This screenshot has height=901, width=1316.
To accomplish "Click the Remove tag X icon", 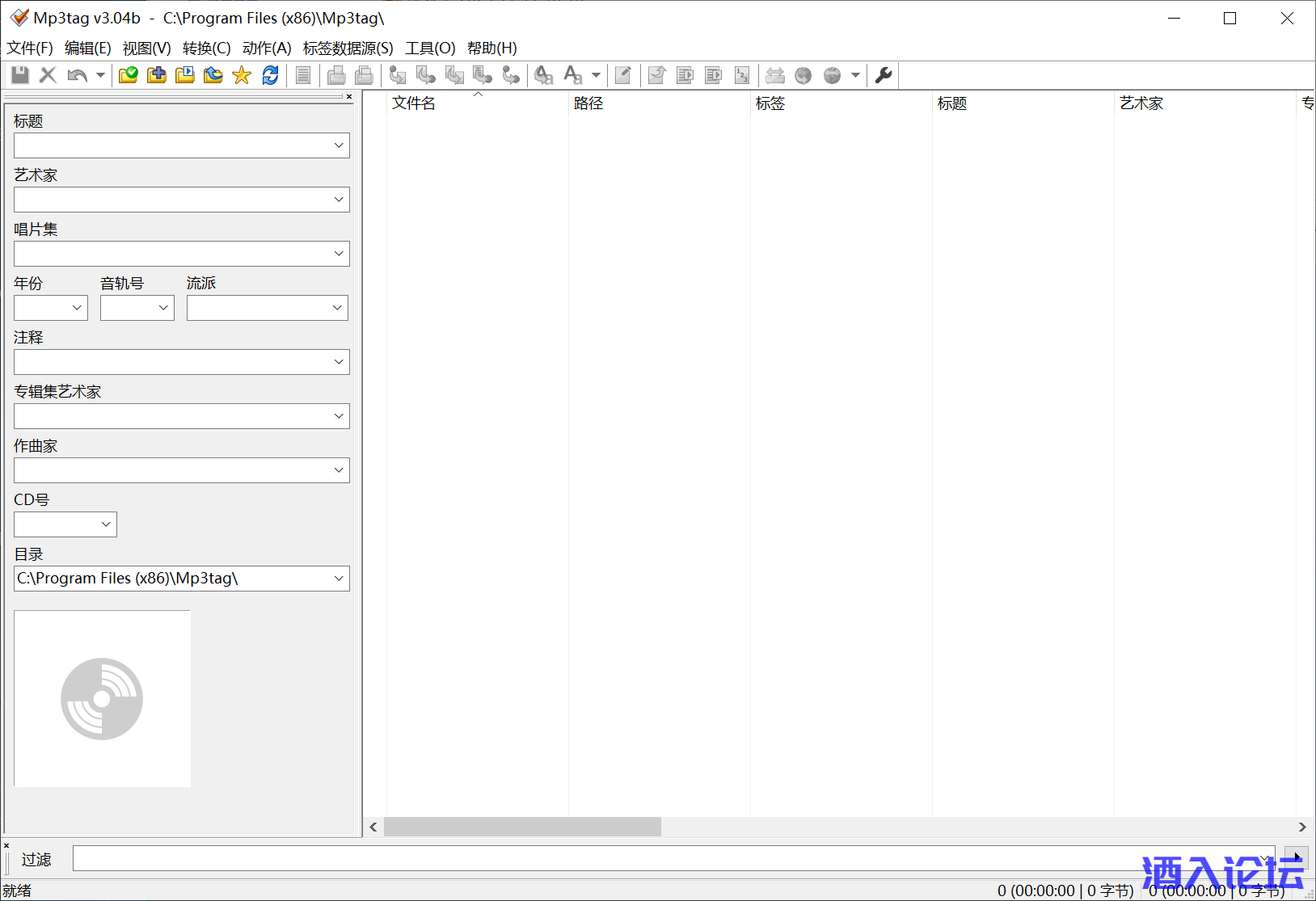I will point(49,75).
